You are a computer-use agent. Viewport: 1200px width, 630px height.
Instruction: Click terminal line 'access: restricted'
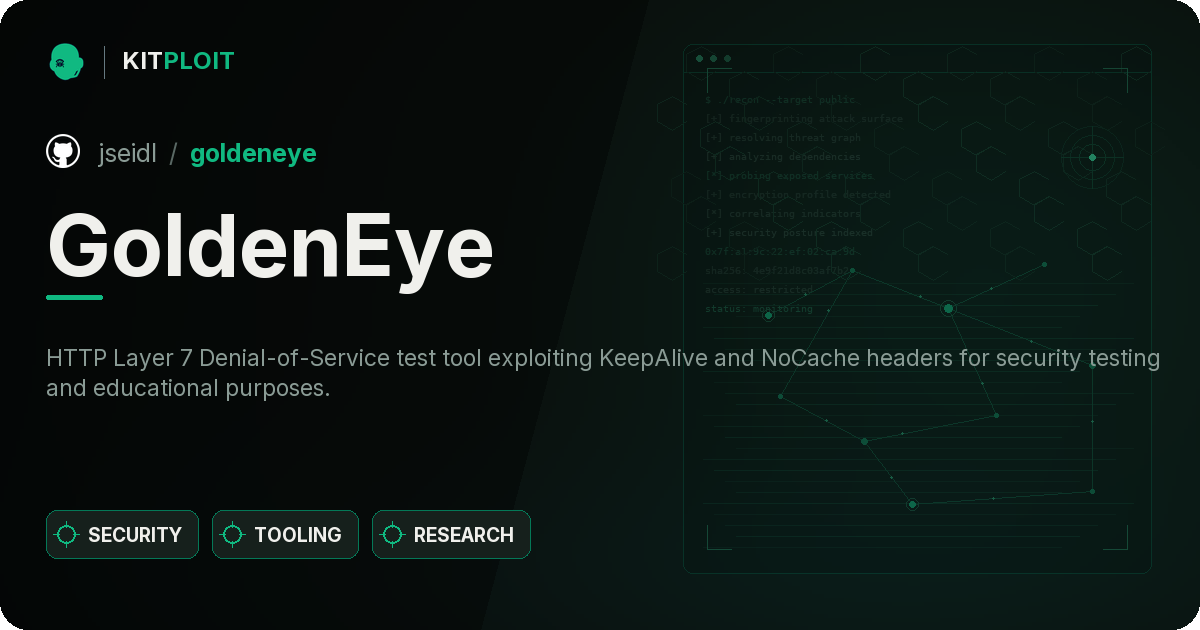tap(759, 290)
